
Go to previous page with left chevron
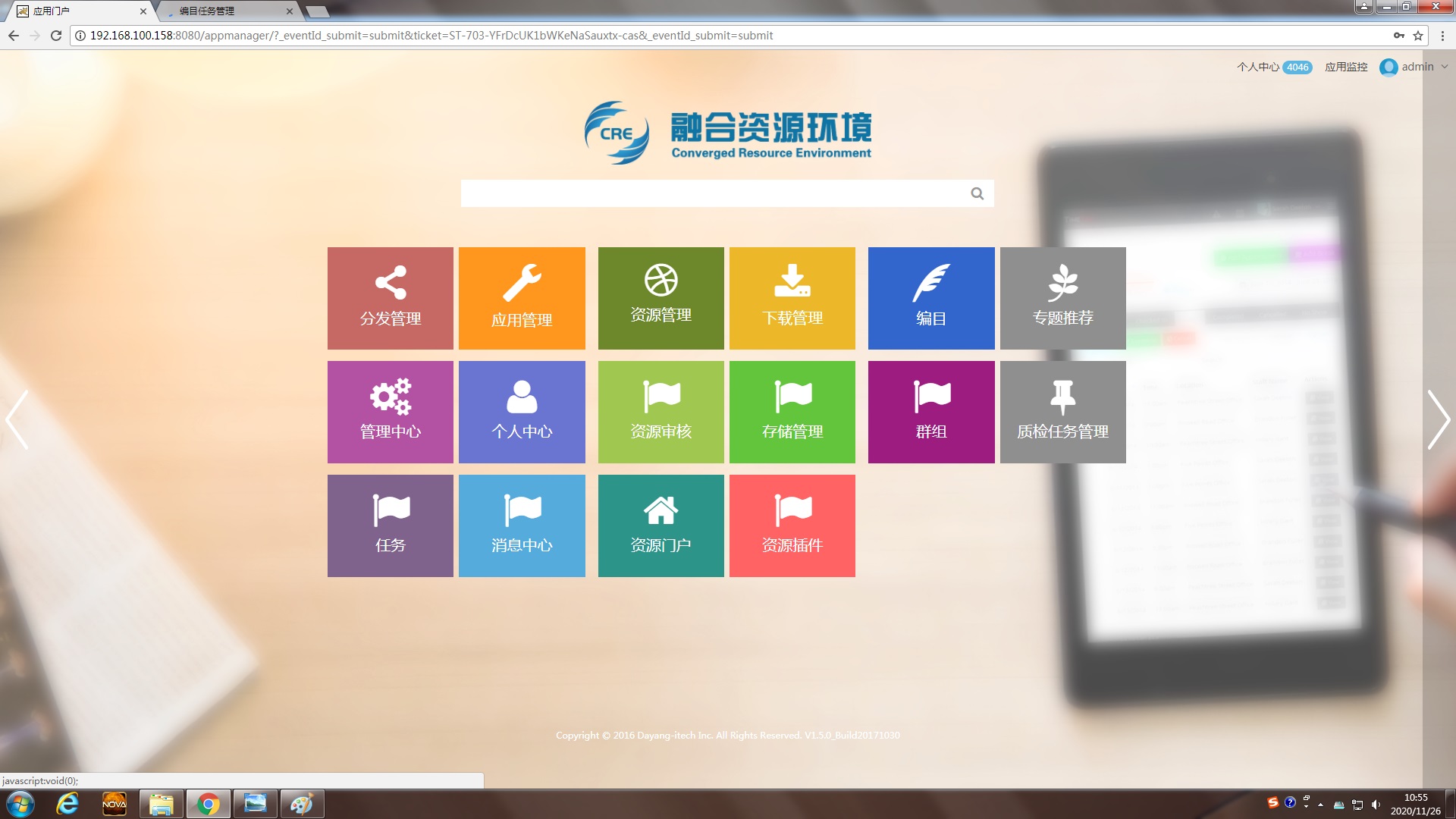click(17, 419)
